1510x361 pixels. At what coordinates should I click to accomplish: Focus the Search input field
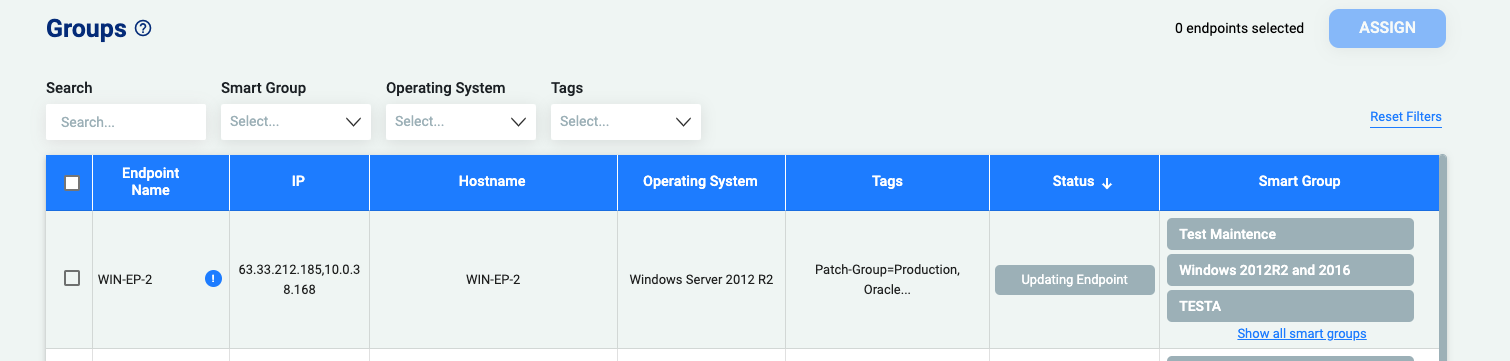click(x=126, y=122)
